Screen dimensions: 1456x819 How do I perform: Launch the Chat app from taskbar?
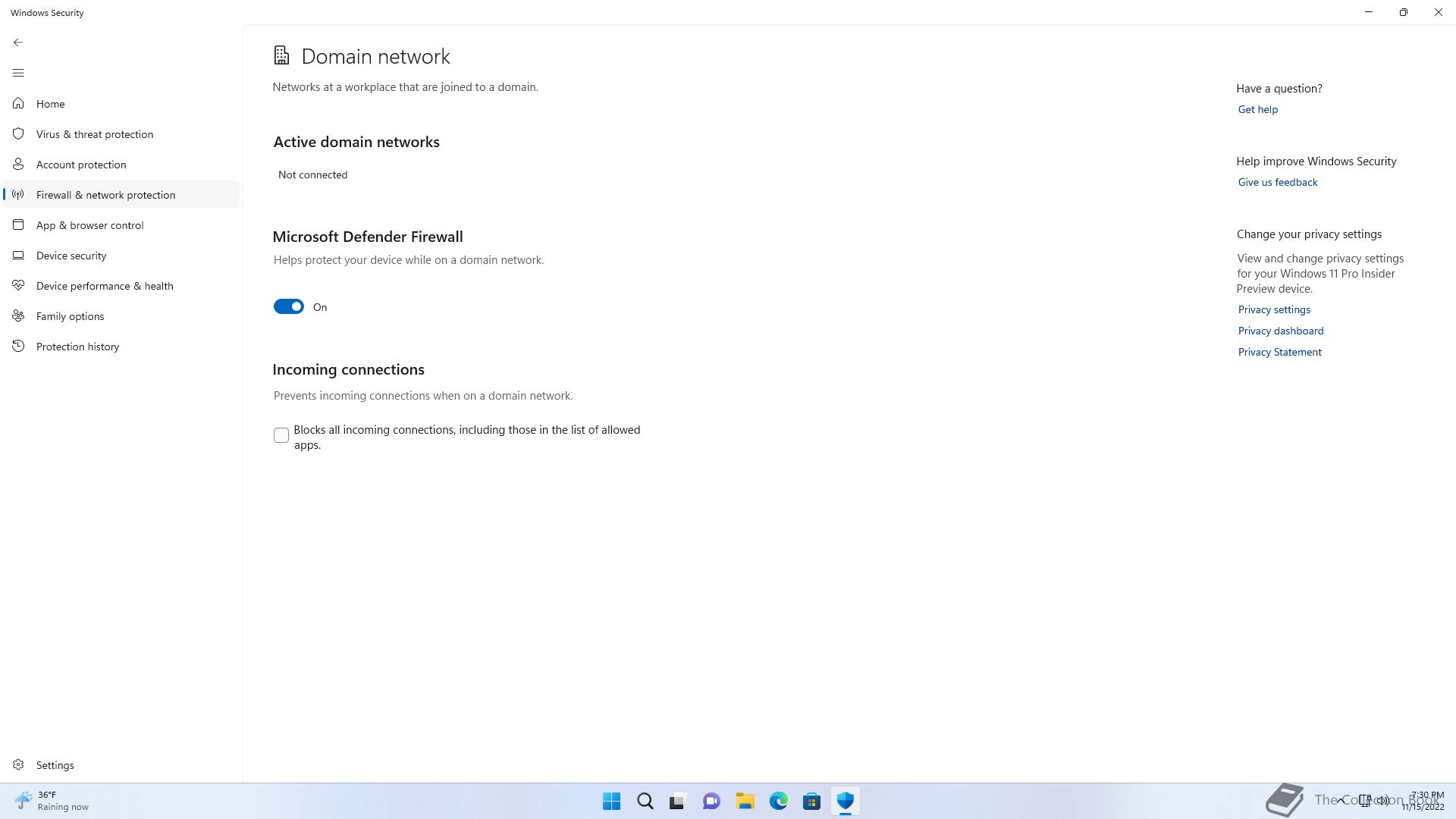coord(711,801)
